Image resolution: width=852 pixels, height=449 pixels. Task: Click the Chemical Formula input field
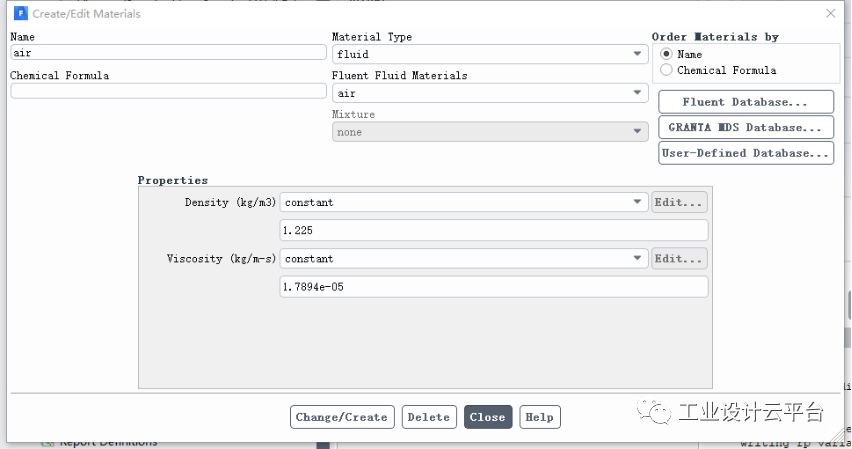[x=168, y=91]
